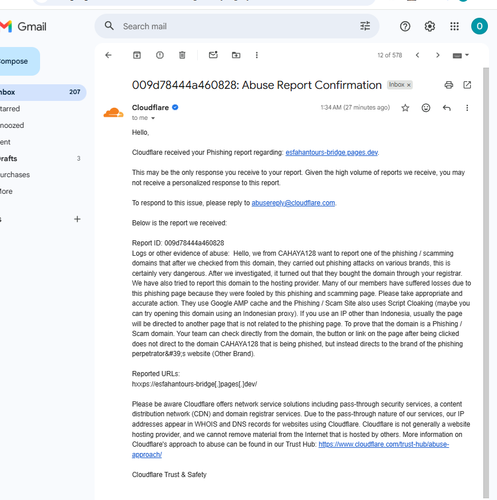Focus the Search mail field
Image resolution: width=497 pixels, height=500 pixels.
[237, 26]
